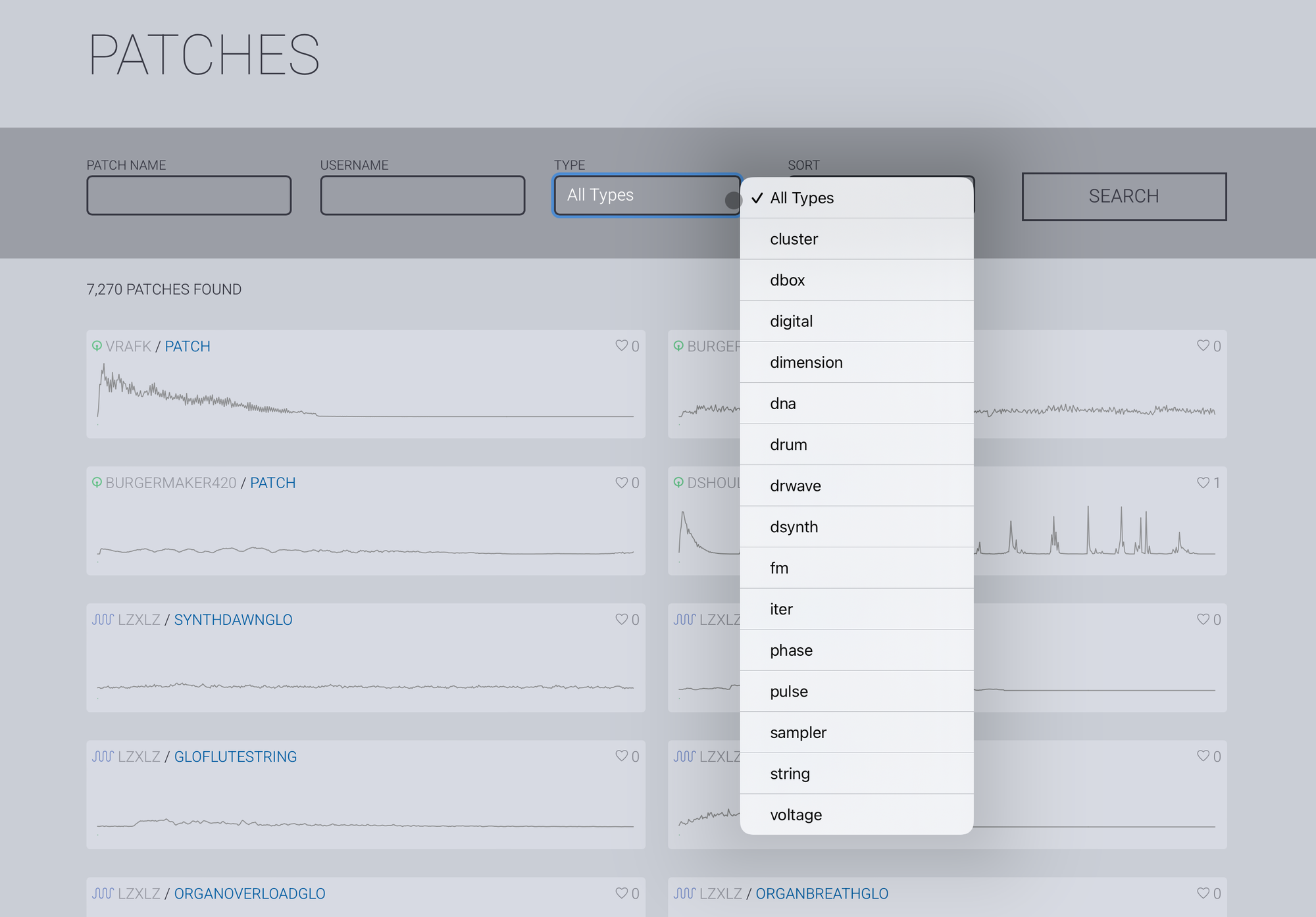Choose iter from the type list
This screenshot has height=917, width=1316.
click(x=857, y=609)
